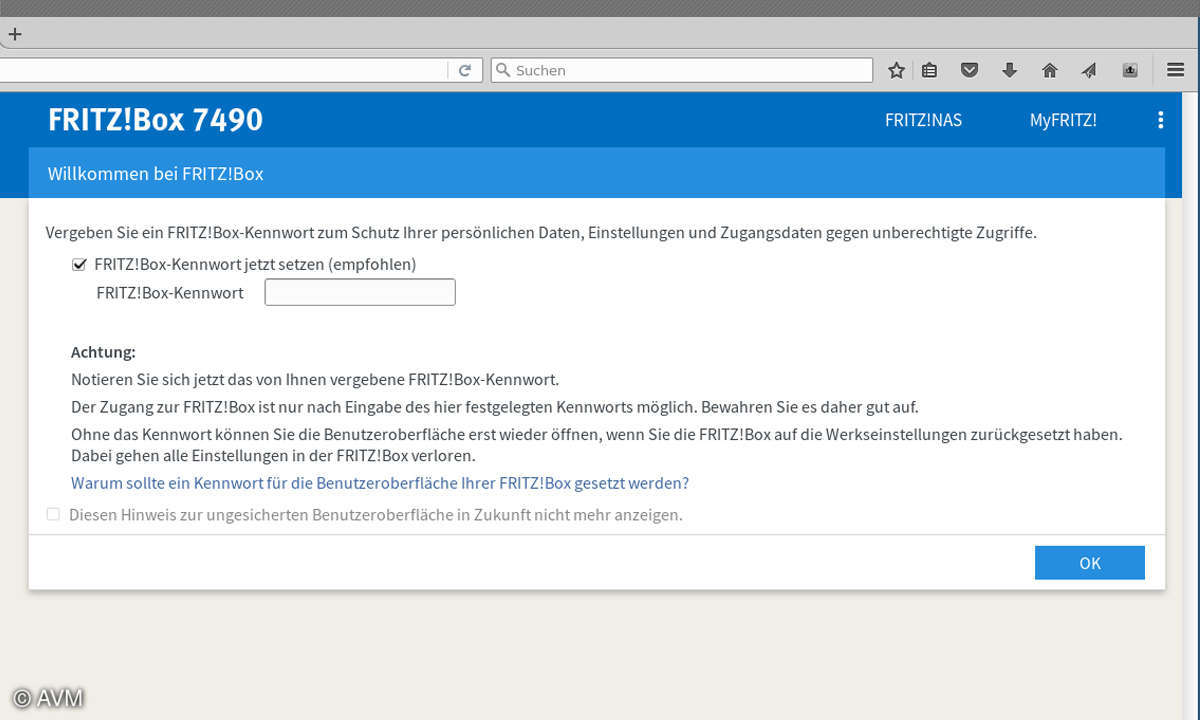Click the Achtung: heading text
The image size is (1200, 720).
click(103, 352)
